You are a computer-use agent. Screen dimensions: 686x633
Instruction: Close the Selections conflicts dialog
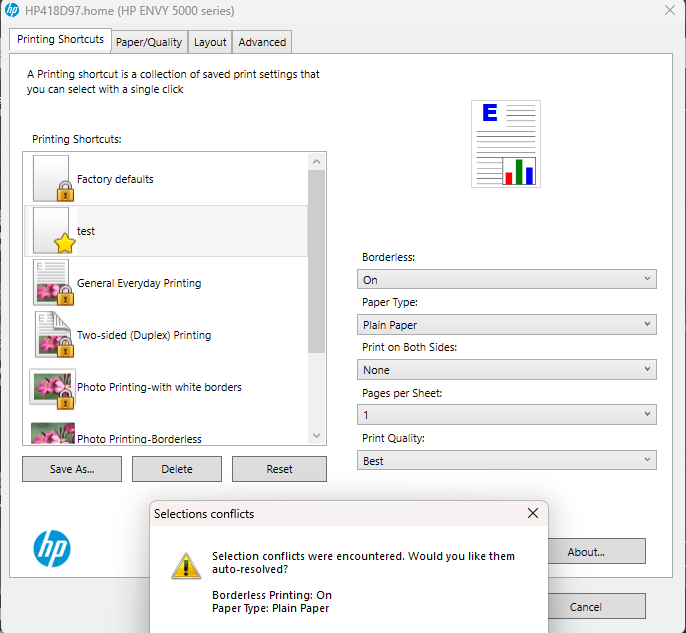[x=532, y=513]
